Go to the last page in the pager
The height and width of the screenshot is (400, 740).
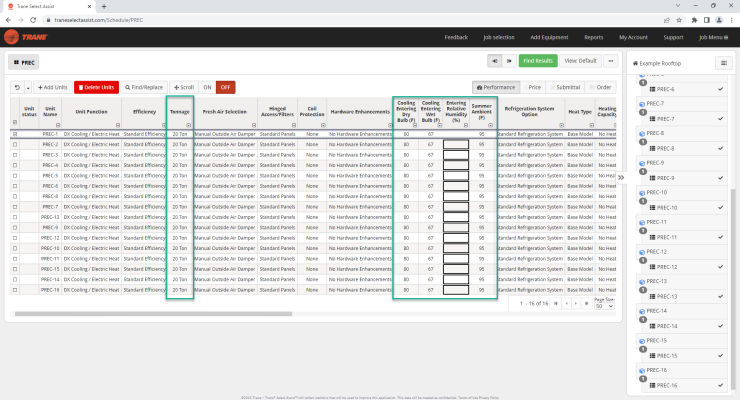coord(586,303)
